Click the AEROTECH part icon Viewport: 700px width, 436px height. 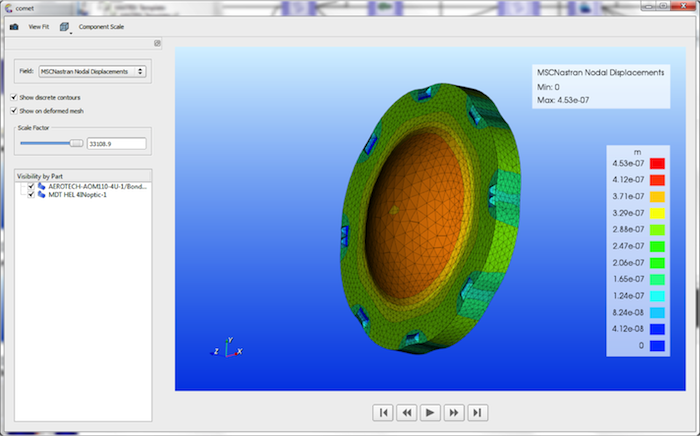[x=42, y=187]
